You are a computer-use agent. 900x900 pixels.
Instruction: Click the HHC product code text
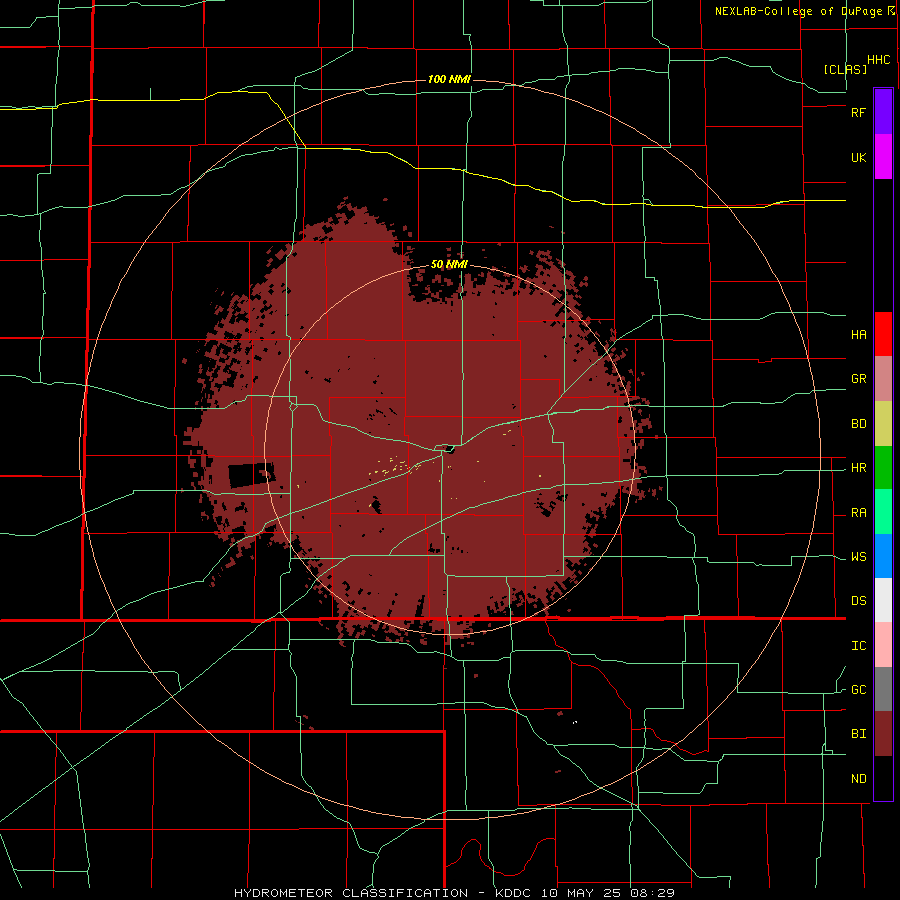tap(879, 60)
